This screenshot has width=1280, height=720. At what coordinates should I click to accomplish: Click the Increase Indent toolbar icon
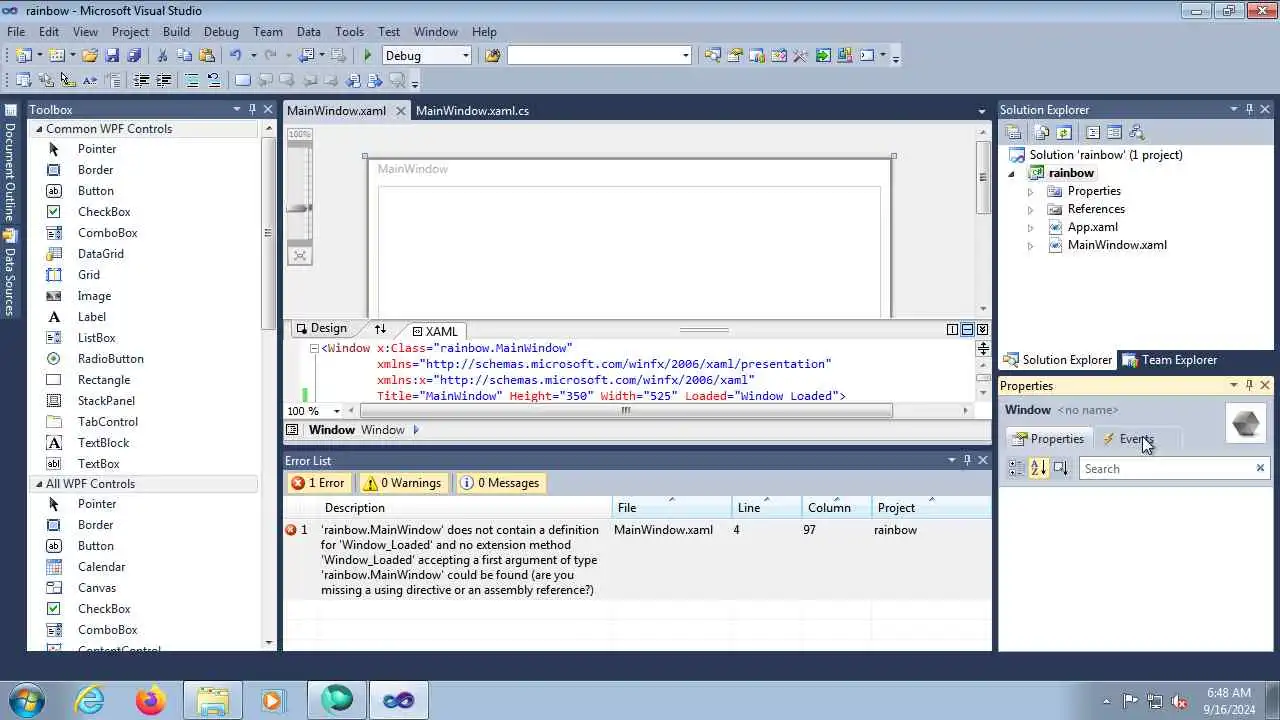coord(164,81)
